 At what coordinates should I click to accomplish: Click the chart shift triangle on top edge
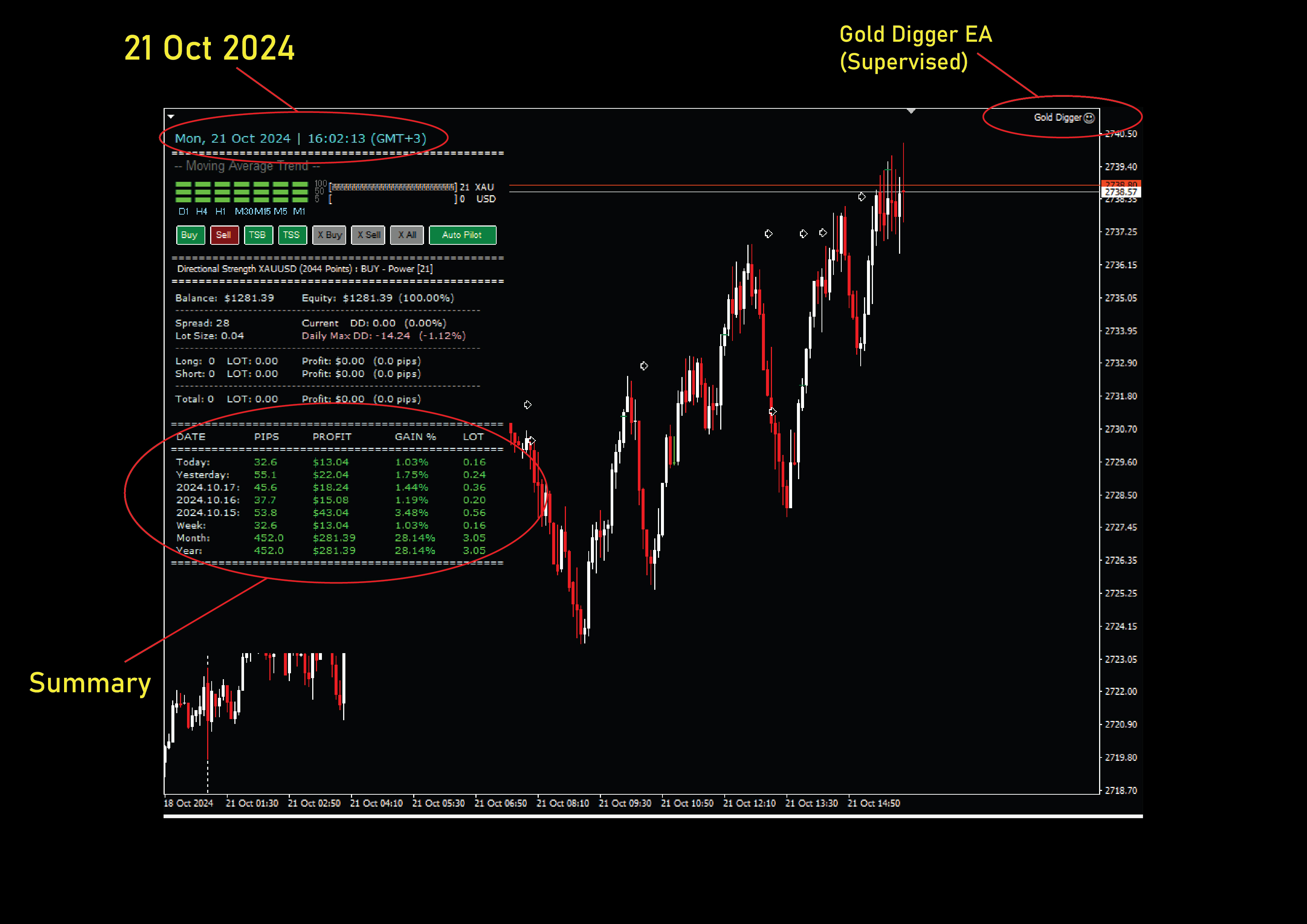coord(911,111)
